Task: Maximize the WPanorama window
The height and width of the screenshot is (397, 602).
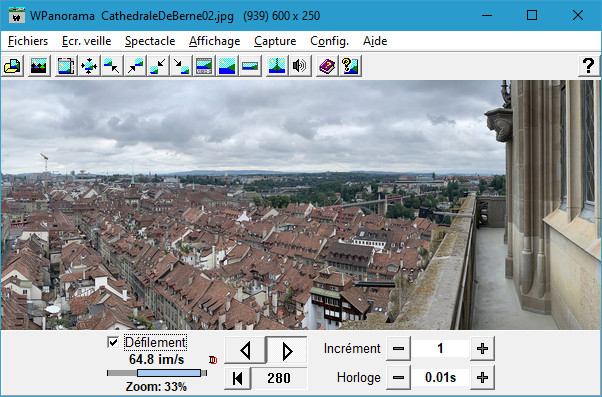Action: (532, 15)
